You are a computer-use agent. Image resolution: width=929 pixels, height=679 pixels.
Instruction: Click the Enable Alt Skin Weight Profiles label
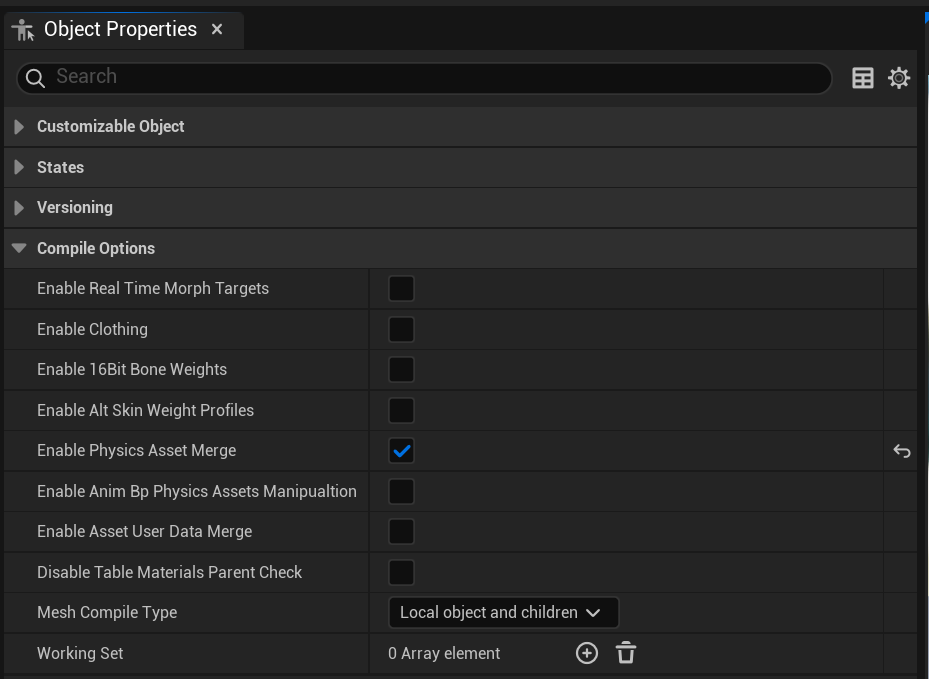click(145, 410)
